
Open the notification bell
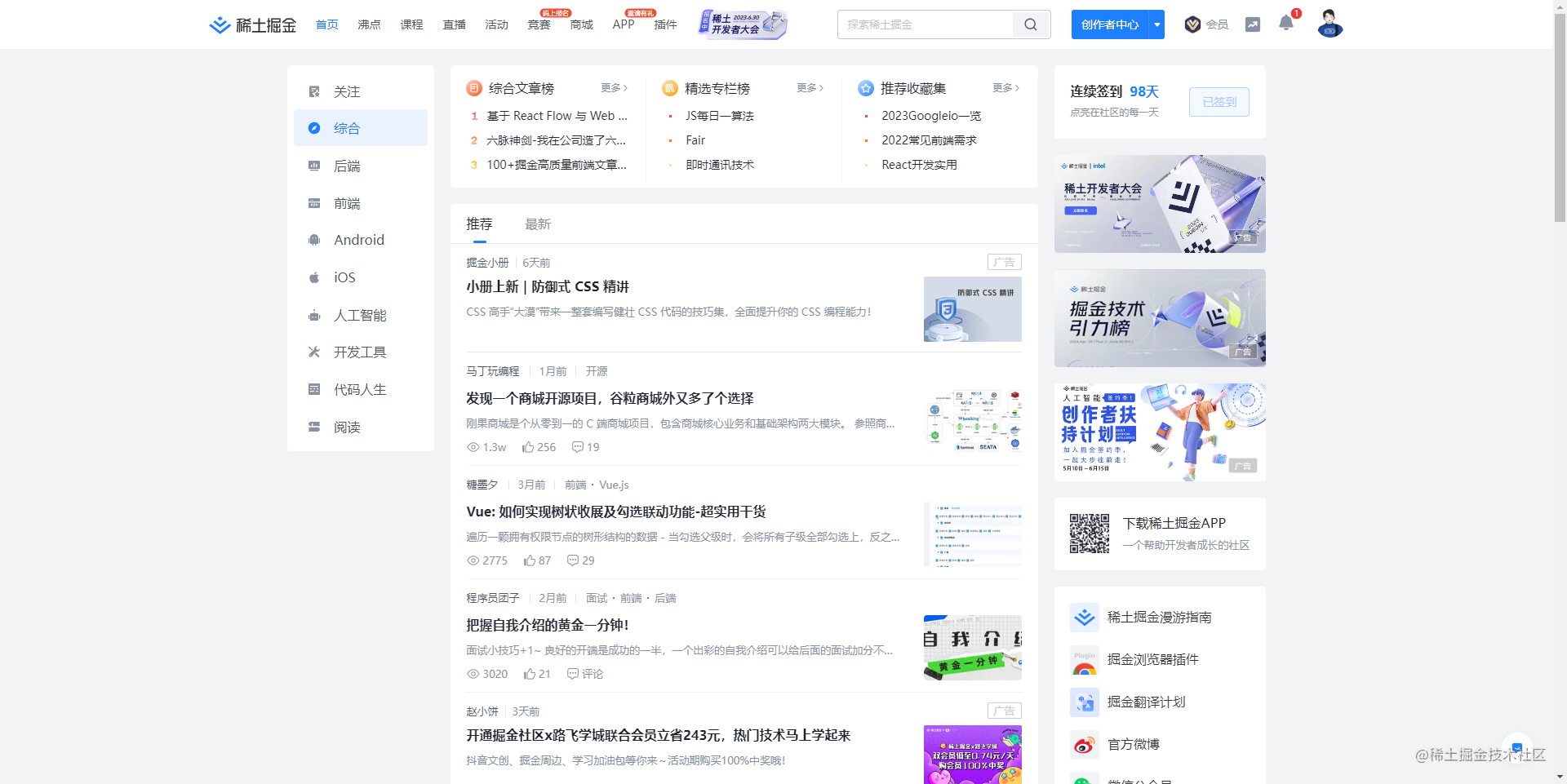[x=1286, y=23]
